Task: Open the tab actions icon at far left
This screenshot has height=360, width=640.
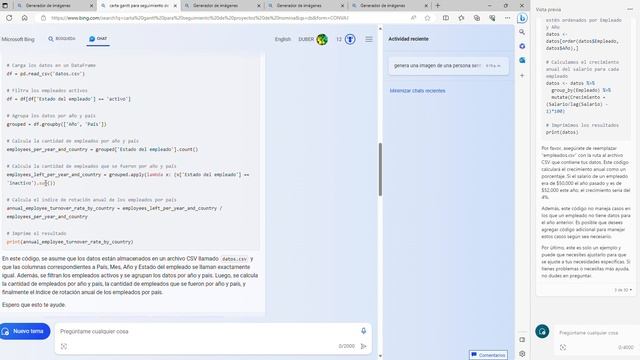Action: coord(5,6)
